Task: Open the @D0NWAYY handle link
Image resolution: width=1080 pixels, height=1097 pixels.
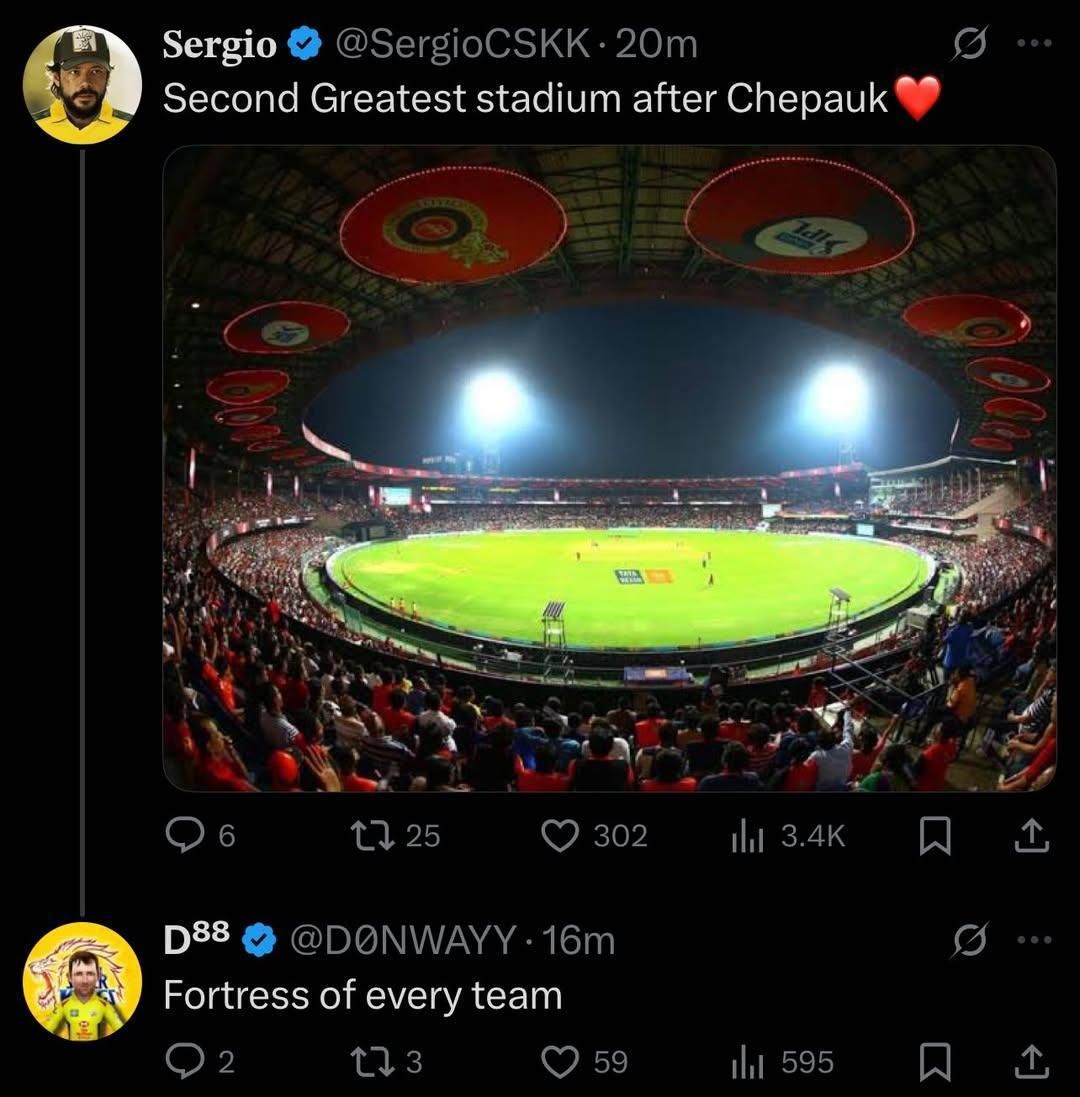Action: pos(402,941)
